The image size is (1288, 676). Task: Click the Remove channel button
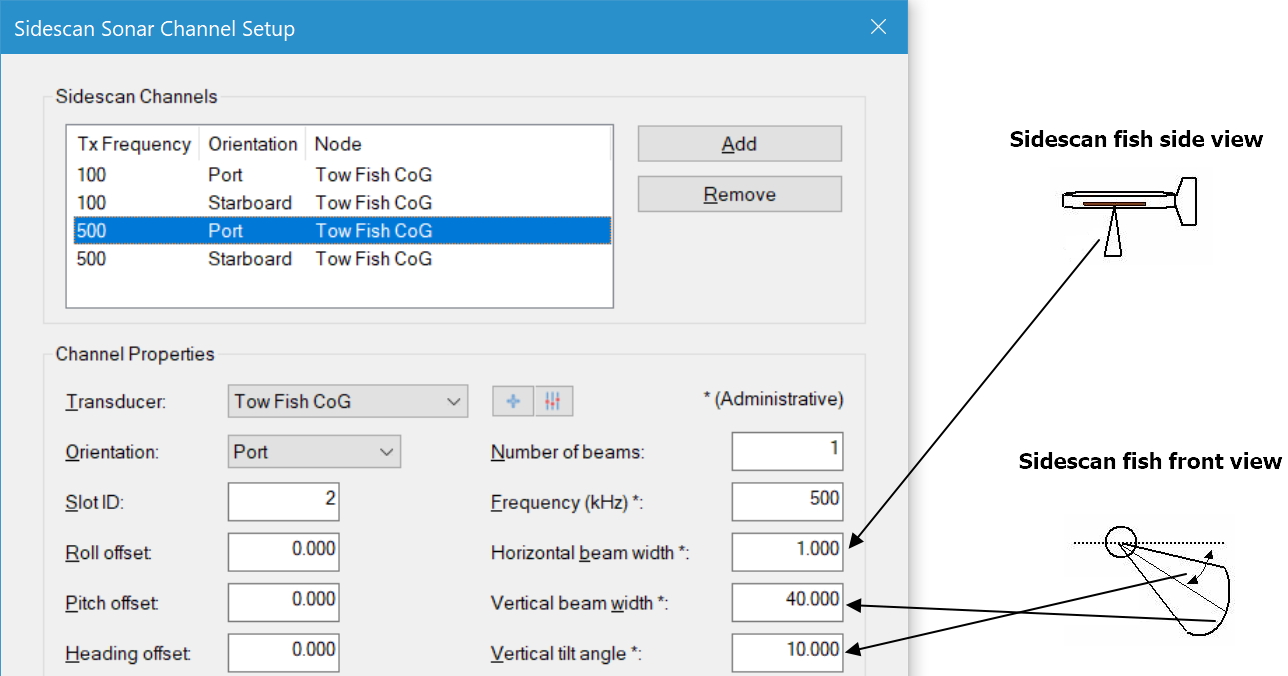pyautogui.click(x=739, y=194)
